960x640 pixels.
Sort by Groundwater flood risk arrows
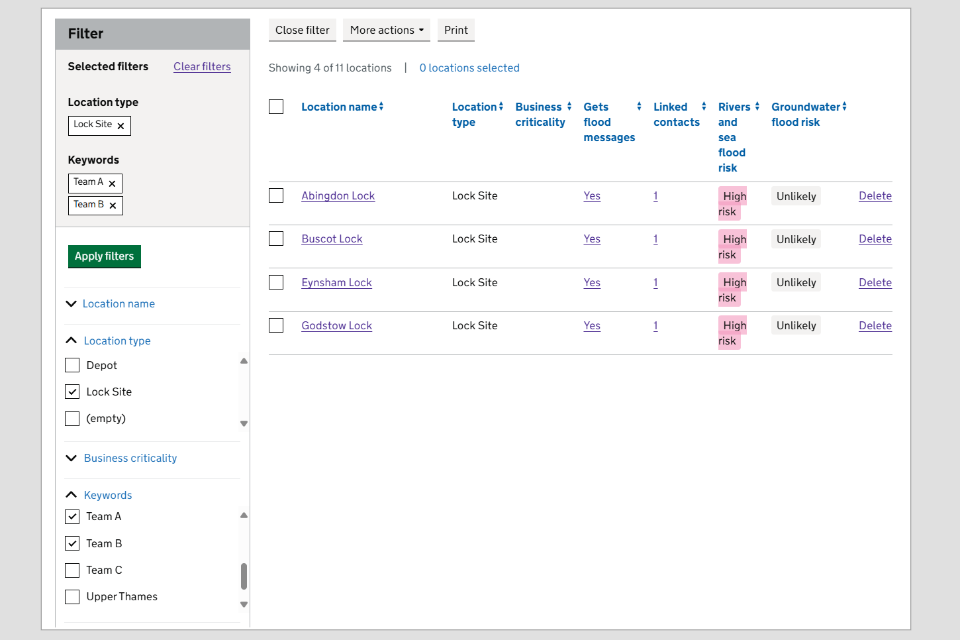[844, 107]
